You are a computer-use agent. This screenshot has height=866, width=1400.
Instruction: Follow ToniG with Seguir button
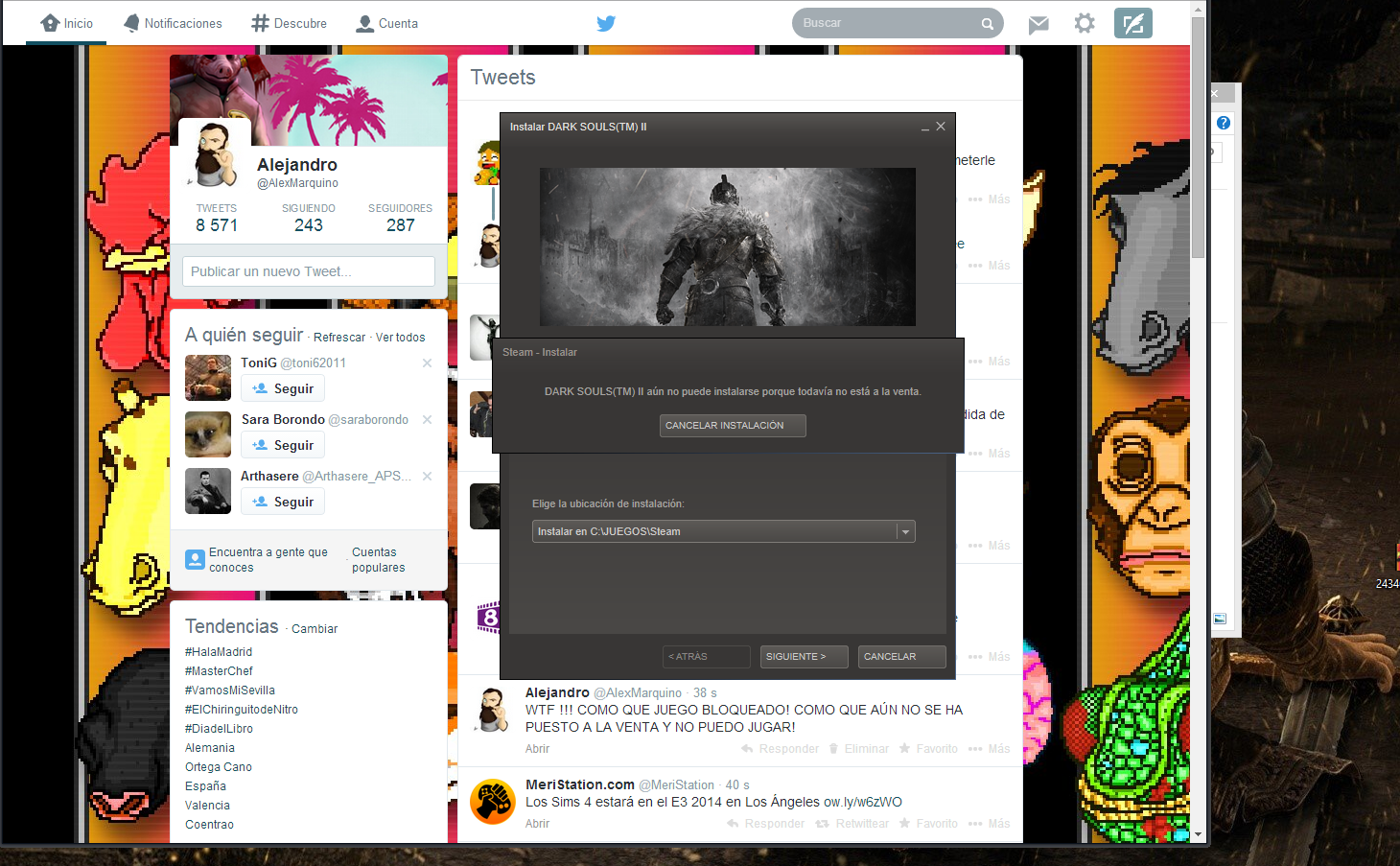(283, 388)
